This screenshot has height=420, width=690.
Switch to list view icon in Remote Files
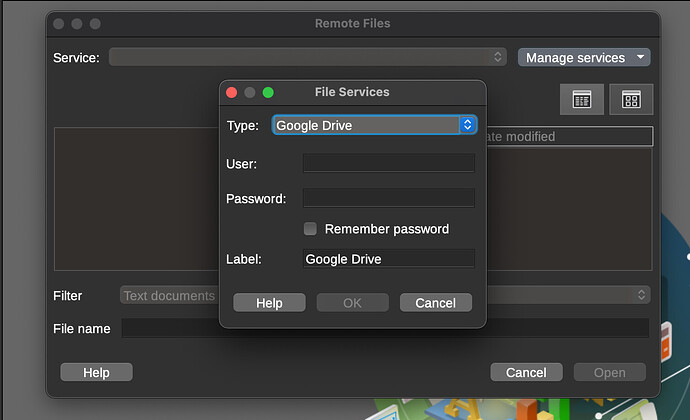coord(582,99)
